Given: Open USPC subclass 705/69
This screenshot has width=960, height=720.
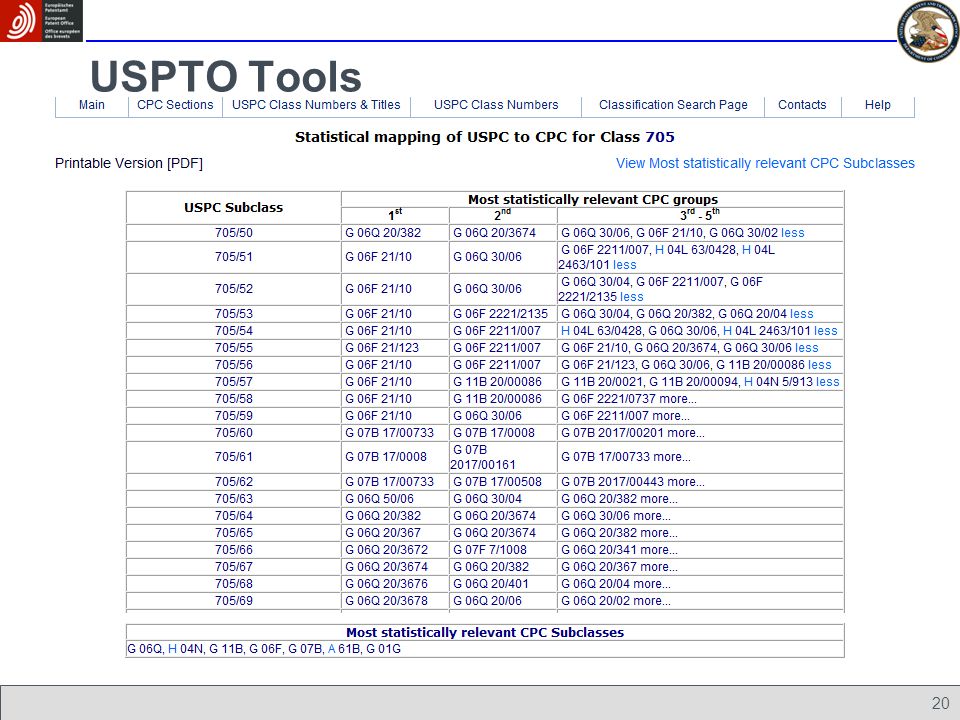Looking at the screenshot, I should (234, 601).
